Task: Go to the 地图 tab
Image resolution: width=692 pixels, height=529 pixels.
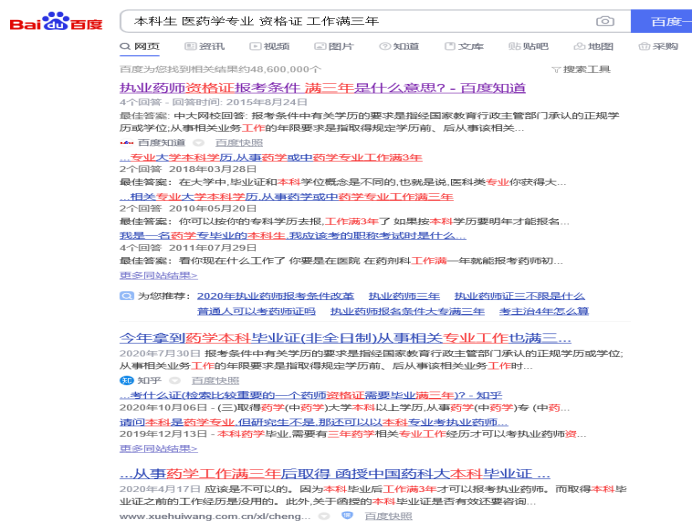Action: point(594,46)
